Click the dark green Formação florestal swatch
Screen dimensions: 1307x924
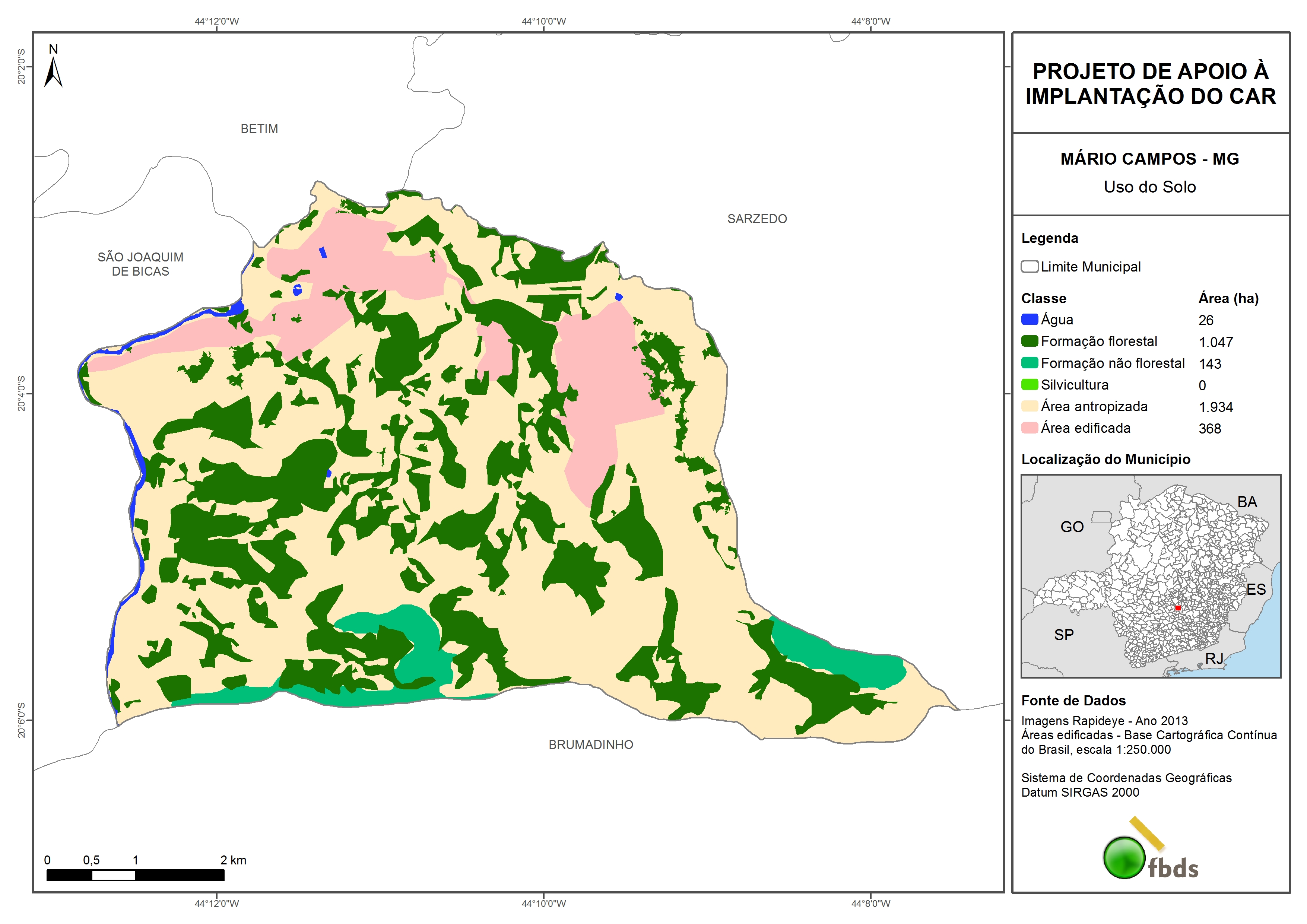(x=1029, y=341)
